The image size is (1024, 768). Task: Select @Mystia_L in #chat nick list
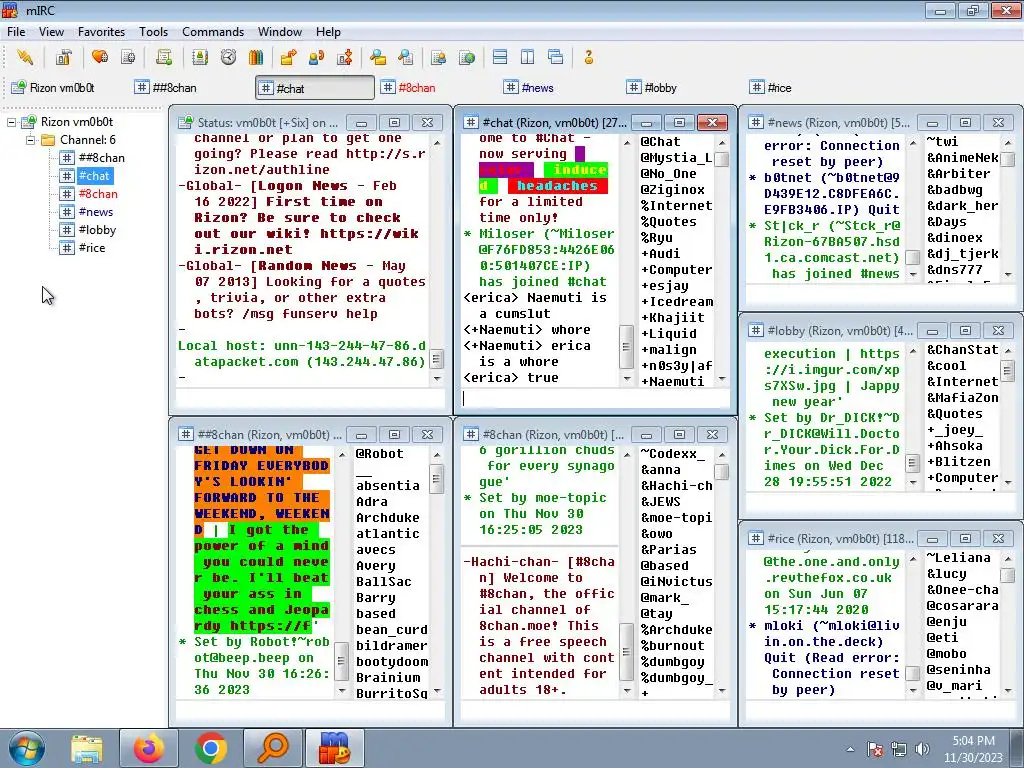coord(676,157)
